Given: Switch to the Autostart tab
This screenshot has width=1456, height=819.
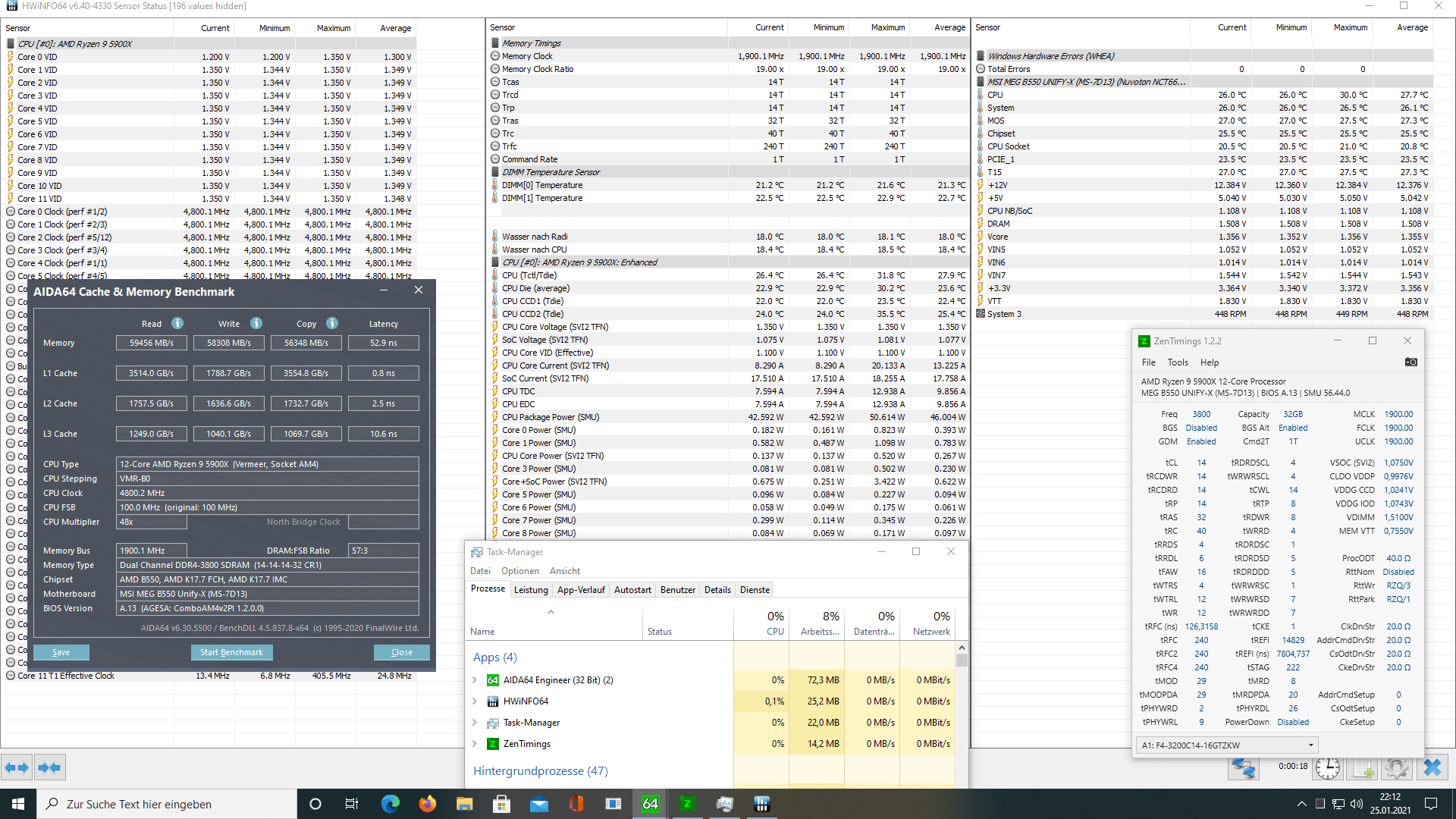Looking at the screenshot, I should [x=632, y=590].
